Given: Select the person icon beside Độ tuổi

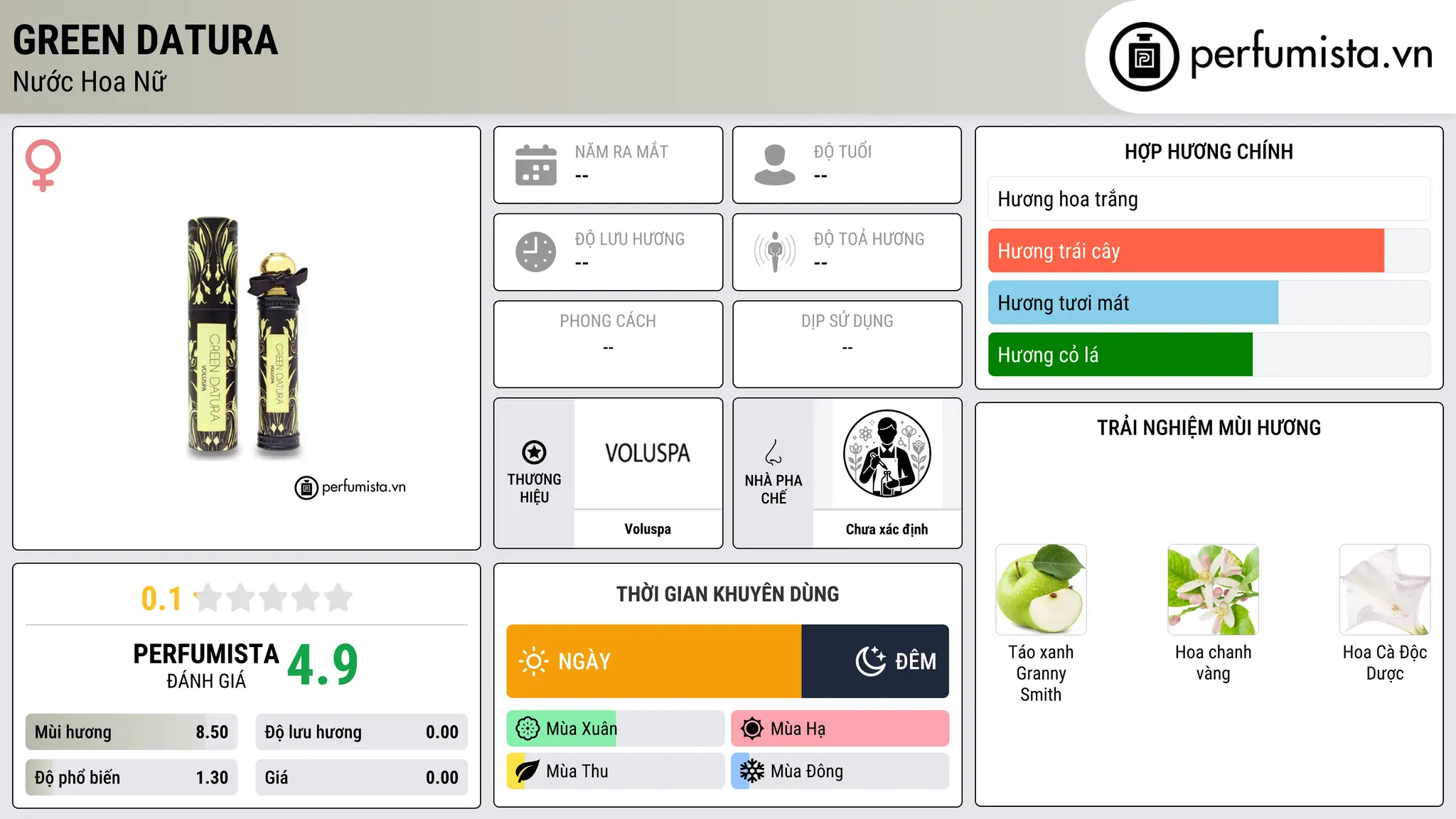Looking at the screenshot, I should [775, 165].
